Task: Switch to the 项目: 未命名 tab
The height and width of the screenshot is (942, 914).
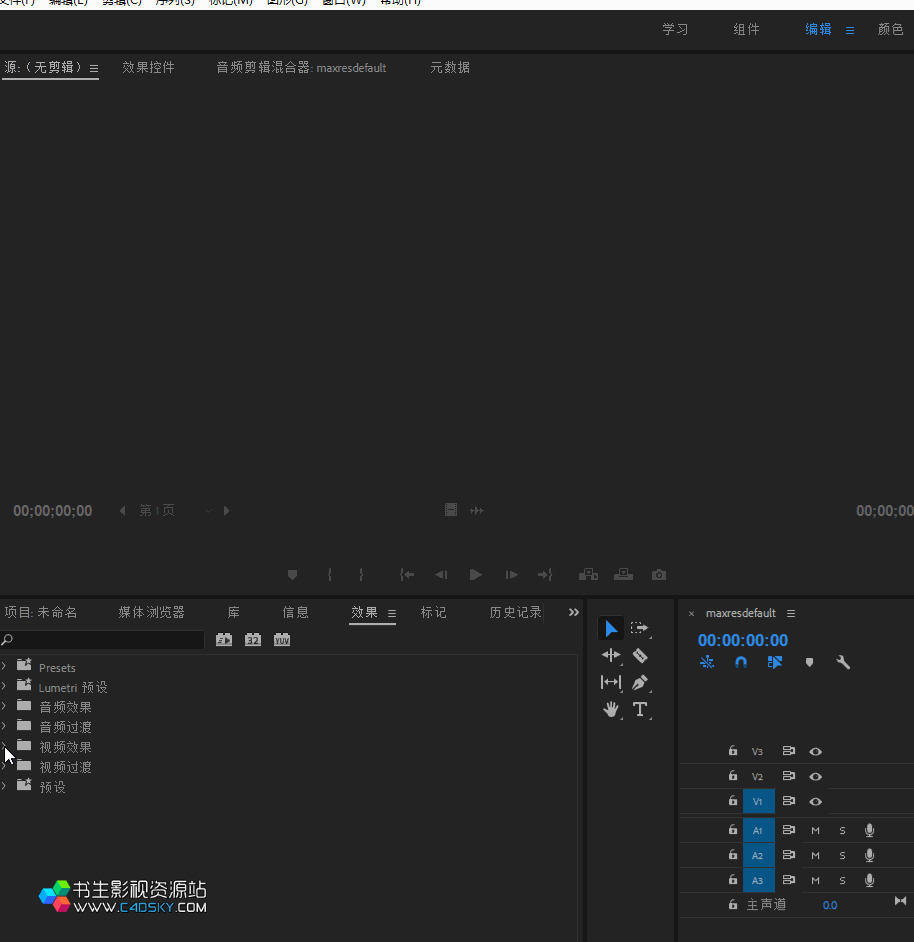Action: tap(41, 612)
